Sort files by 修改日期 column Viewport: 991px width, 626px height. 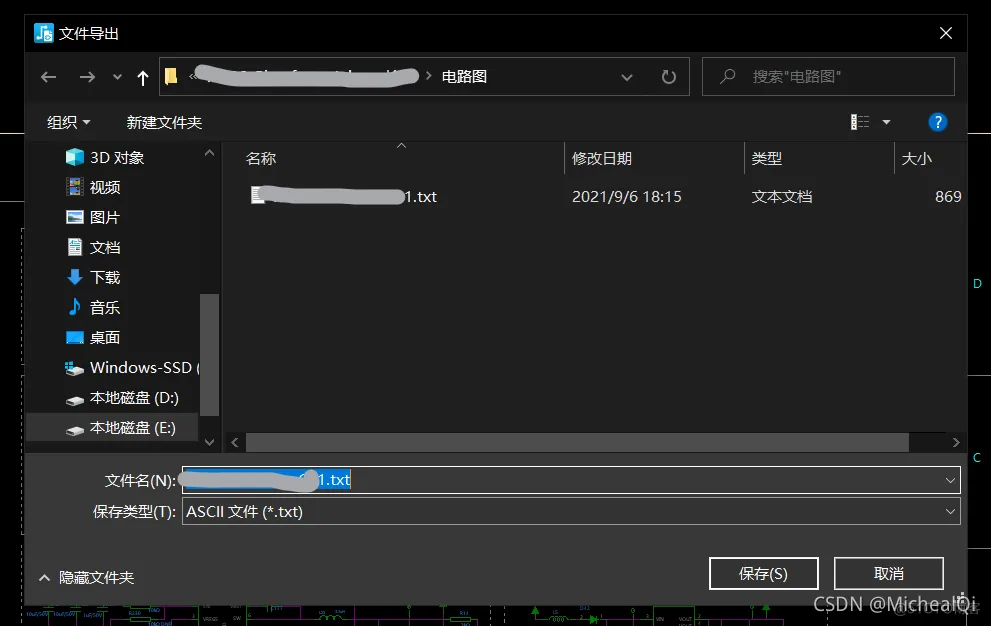pos(602,158)
